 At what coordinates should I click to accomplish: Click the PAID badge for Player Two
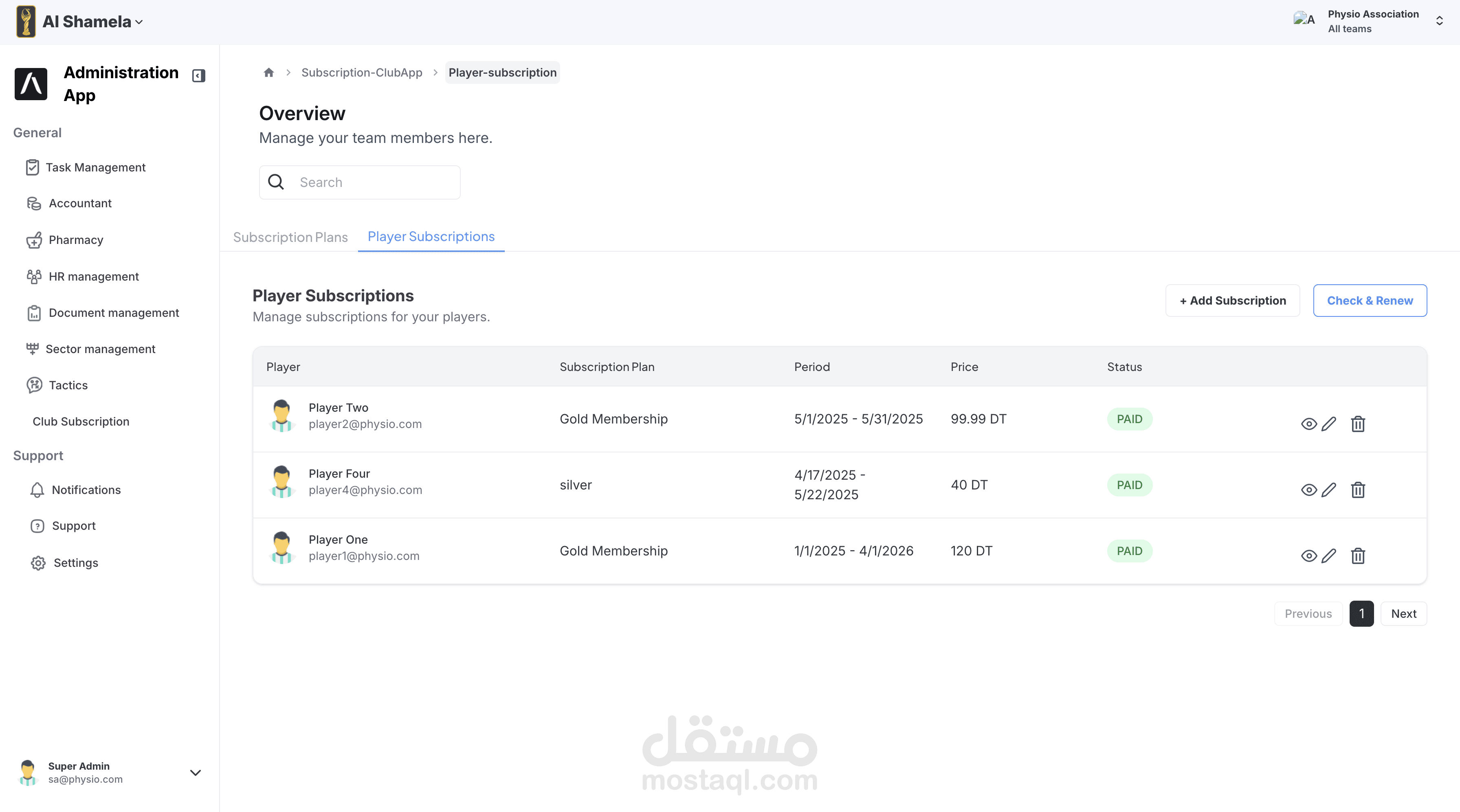click(x=1129, y=419)
